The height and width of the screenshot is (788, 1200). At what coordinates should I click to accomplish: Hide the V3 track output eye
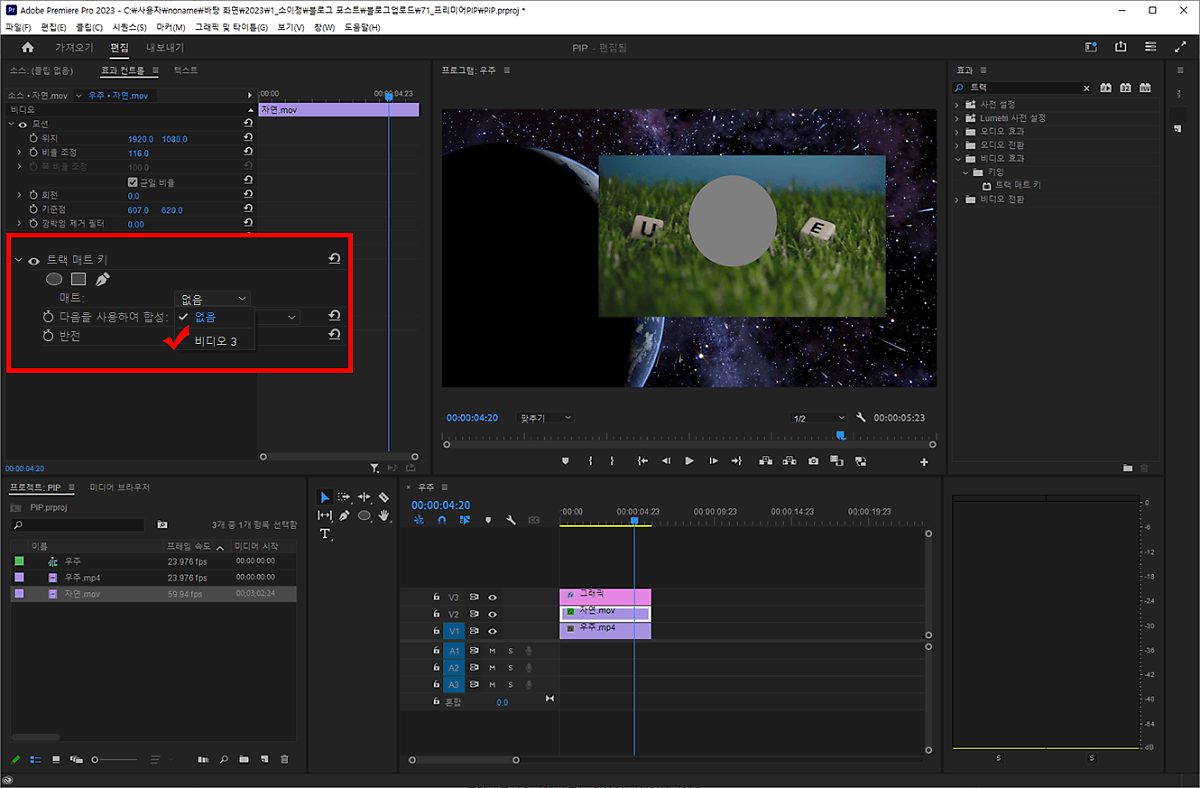[492, 597]
